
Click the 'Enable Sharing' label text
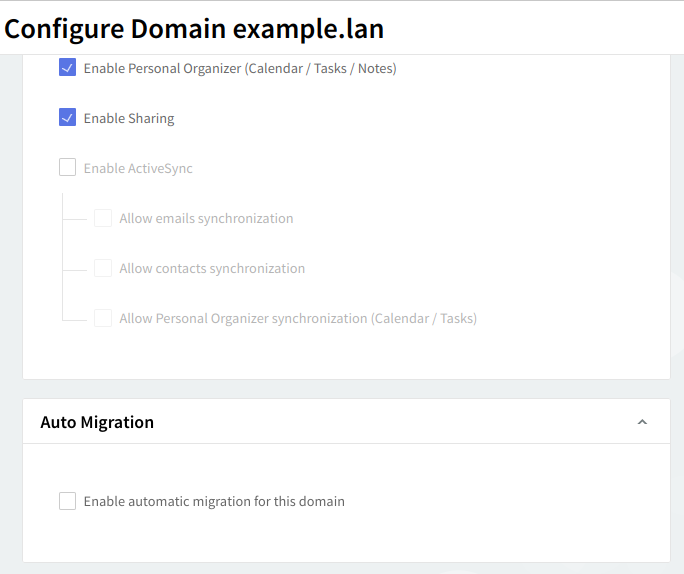[x=129, y=119]
